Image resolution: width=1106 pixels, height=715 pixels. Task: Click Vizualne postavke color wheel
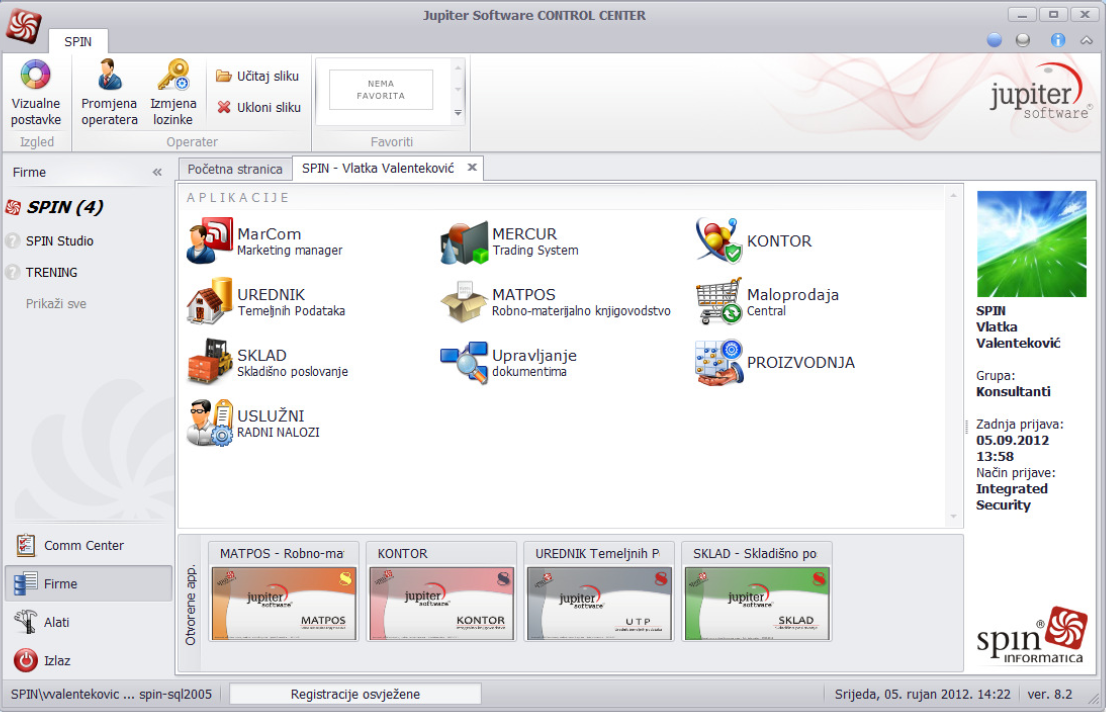(36, 76)
